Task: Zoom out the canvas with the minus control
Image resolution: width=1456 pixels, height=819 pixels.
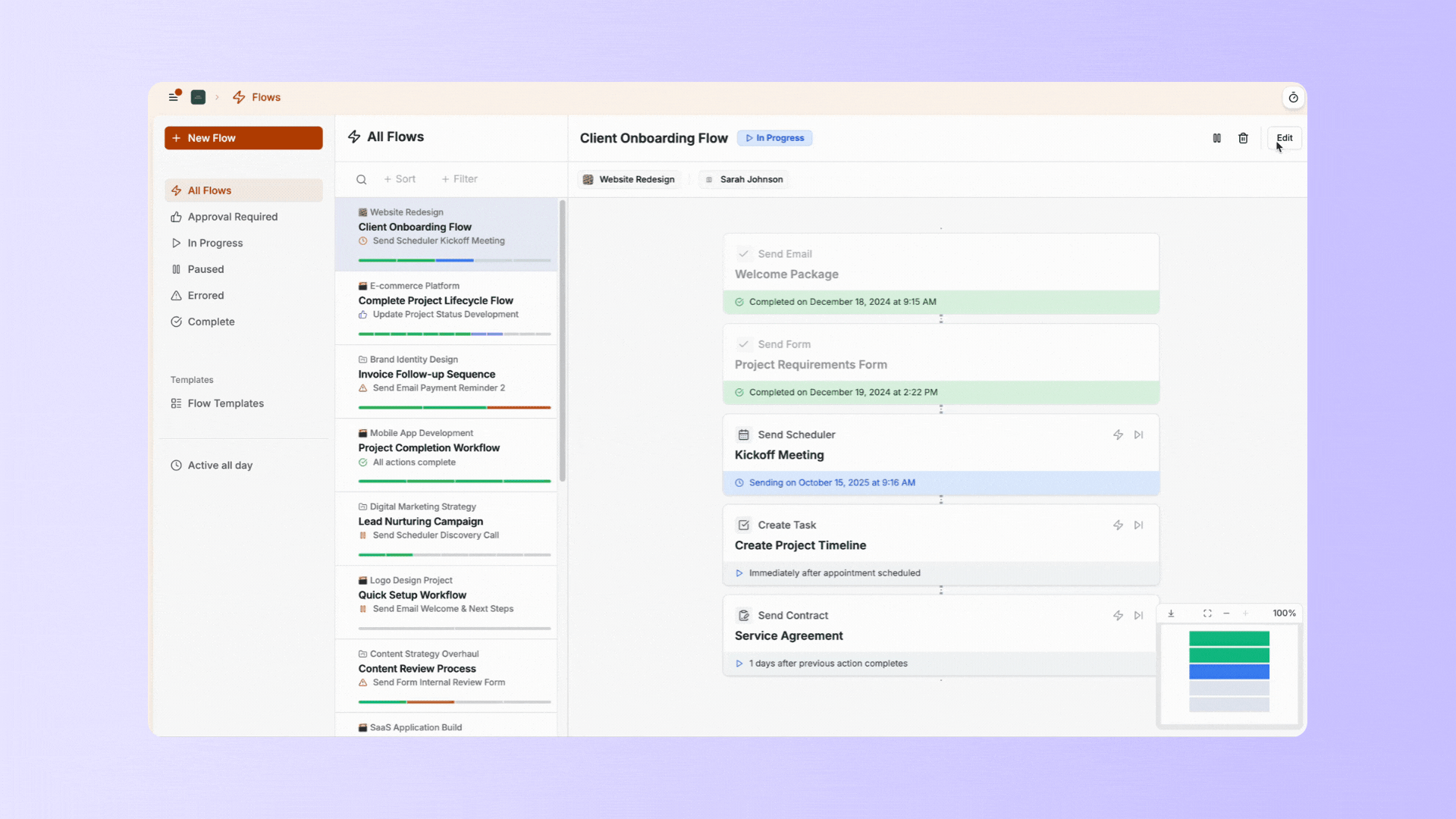Action: [x=1226, y=613]
